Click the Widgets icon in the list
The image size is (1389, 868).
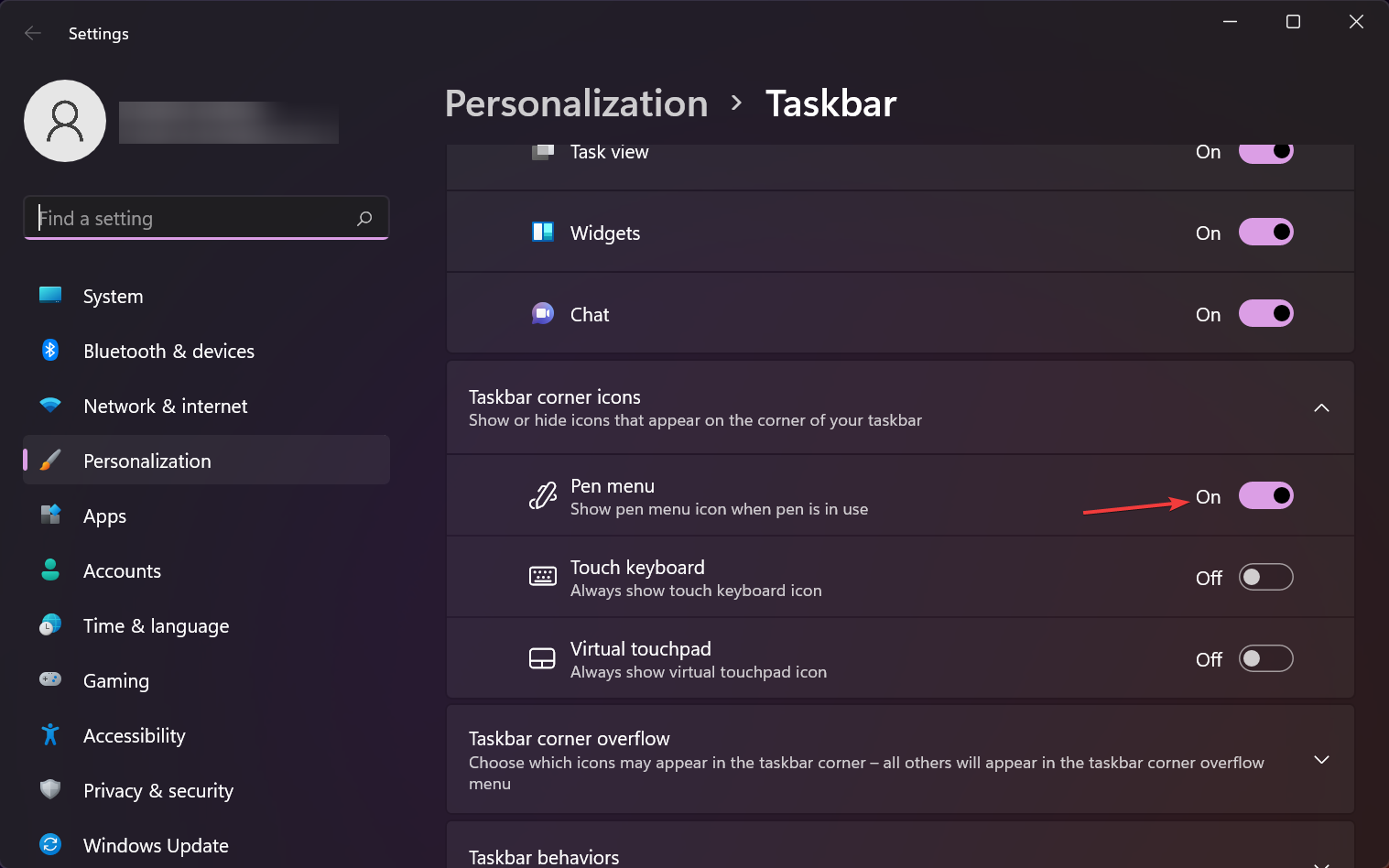(x=543, y=232)
